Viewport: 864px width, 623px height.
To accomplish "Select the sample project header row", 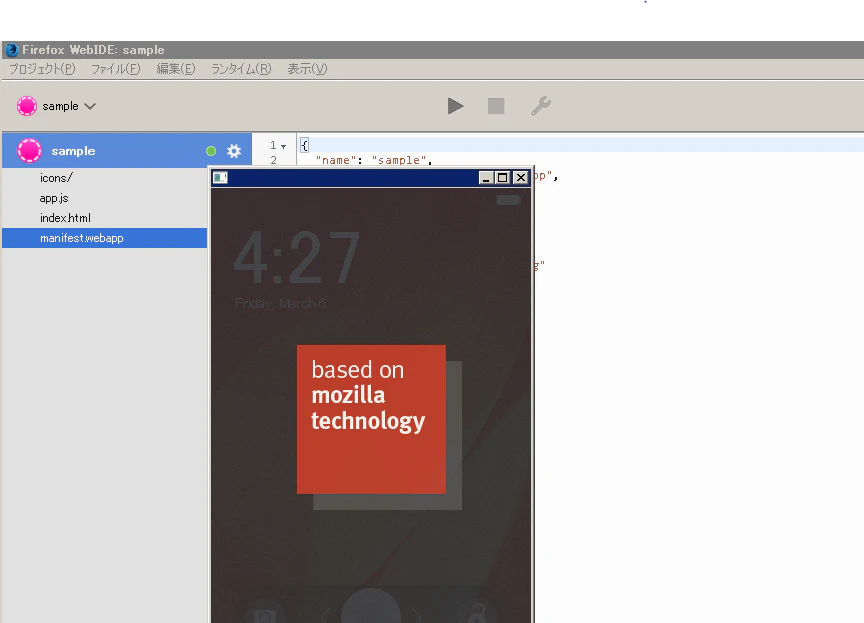I will [x=127, y=150].
